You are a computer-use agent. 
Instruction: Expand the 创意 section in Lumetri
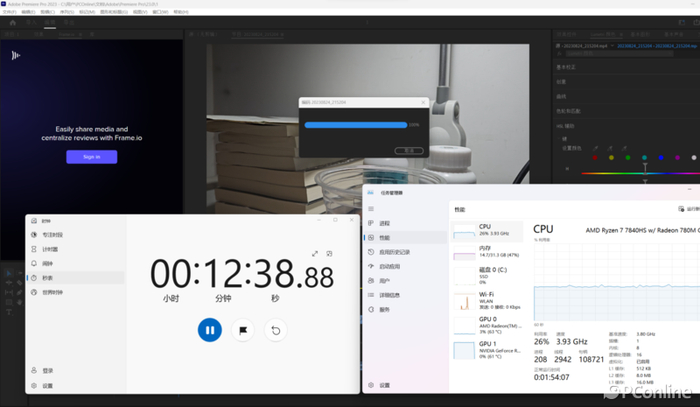click(561, 82)
